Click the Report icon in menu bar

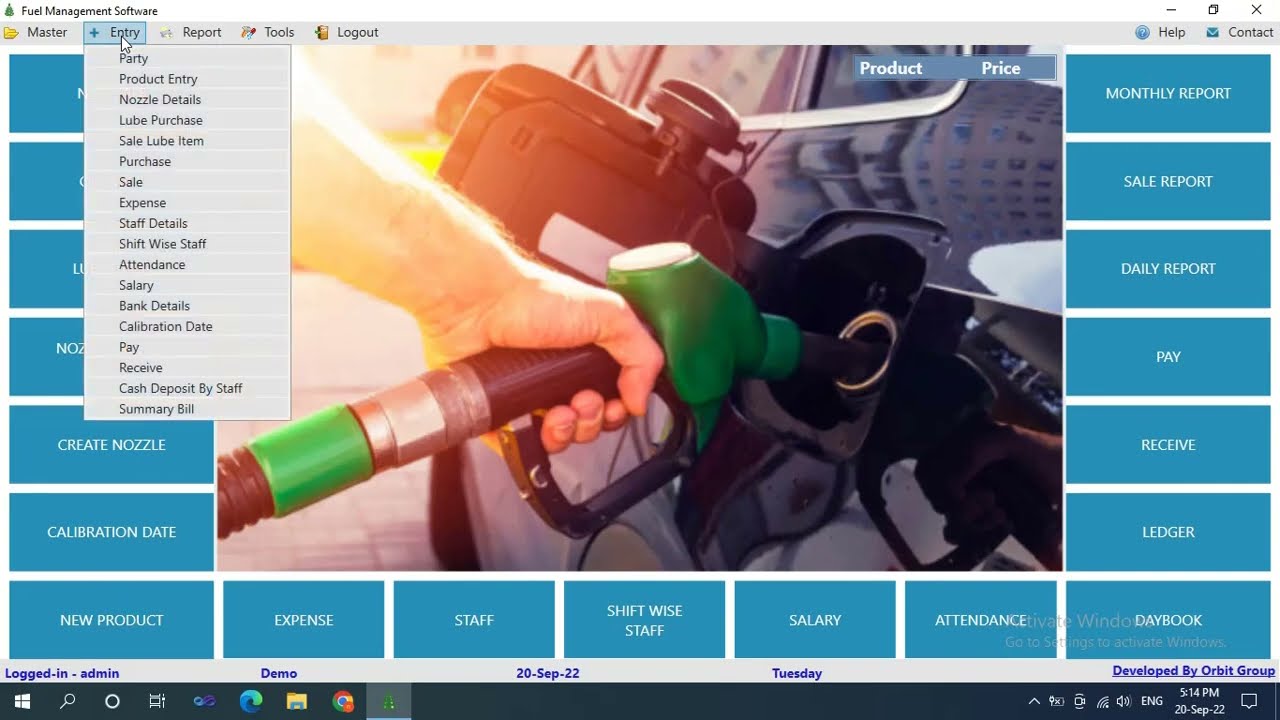(167, 32)
